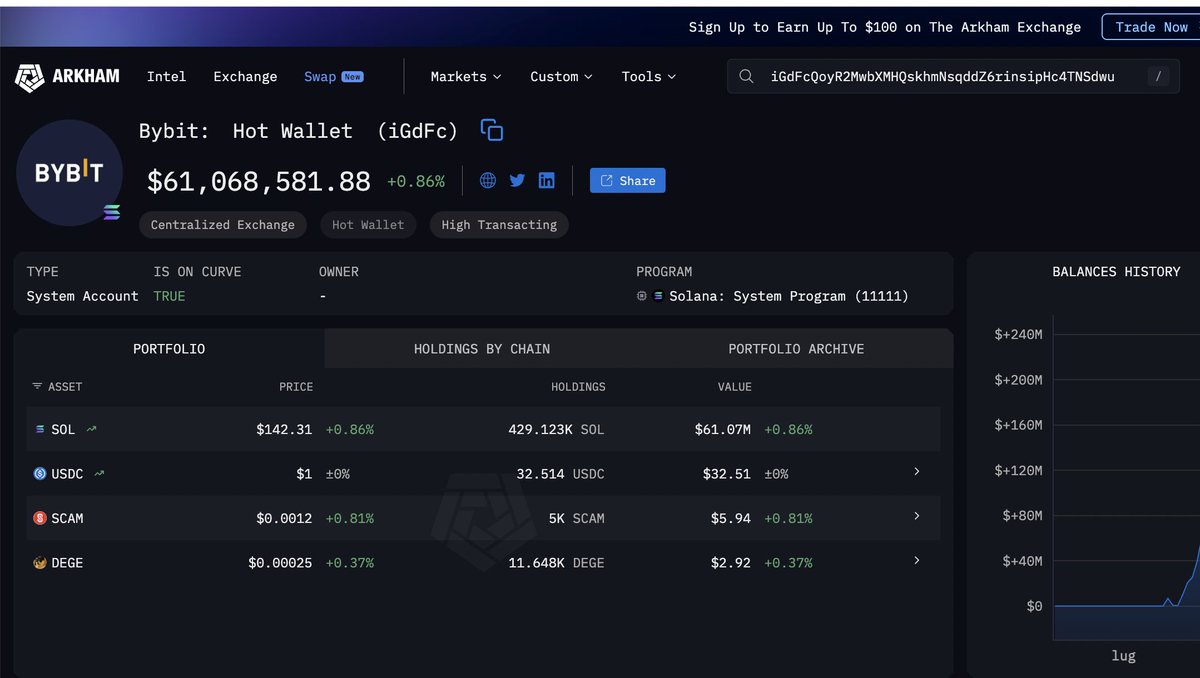Switch to the PORTFOLIO tab
Screen dimensions: 1200x678
tap(169, 349)
